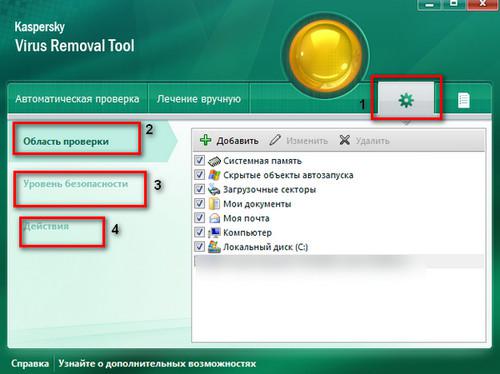Click the Загрузочные секторы drive icon

pos(214,189)
